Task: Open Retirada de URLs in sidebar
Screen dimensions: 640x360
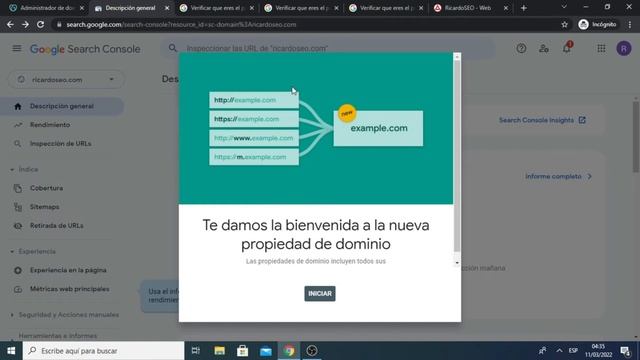Action: [x=56, y=226]
